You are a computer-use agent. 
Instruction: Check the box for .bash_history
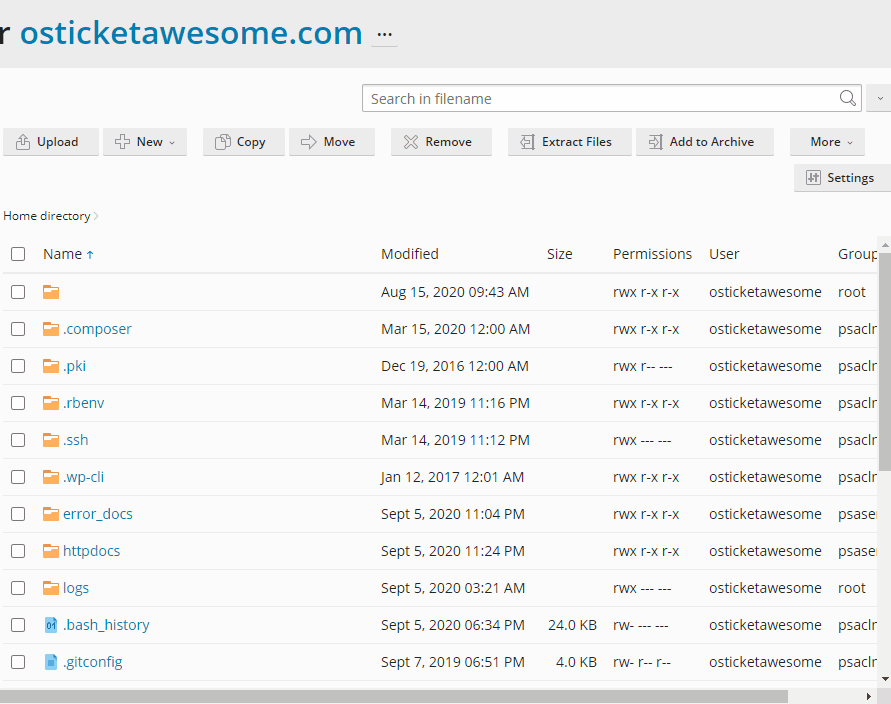(x=18, y=625)
